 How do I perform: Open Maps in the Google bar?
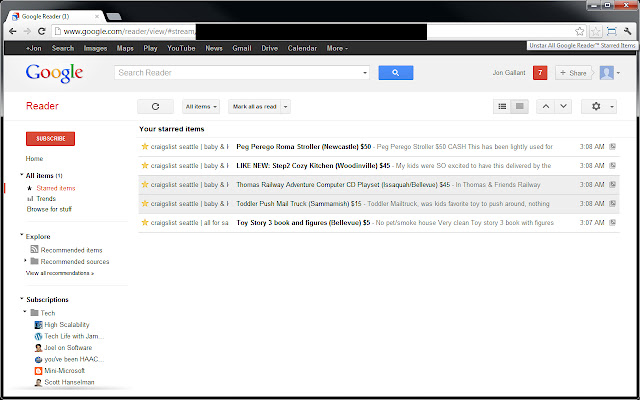[x=125, y=48]
